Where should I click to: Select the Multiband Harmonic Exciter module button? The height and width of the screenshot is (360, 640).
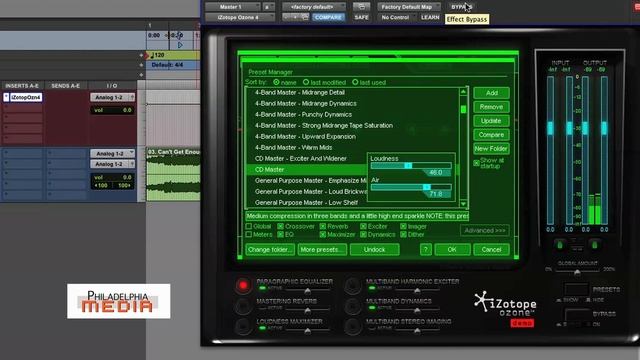[x=353, y=285]
